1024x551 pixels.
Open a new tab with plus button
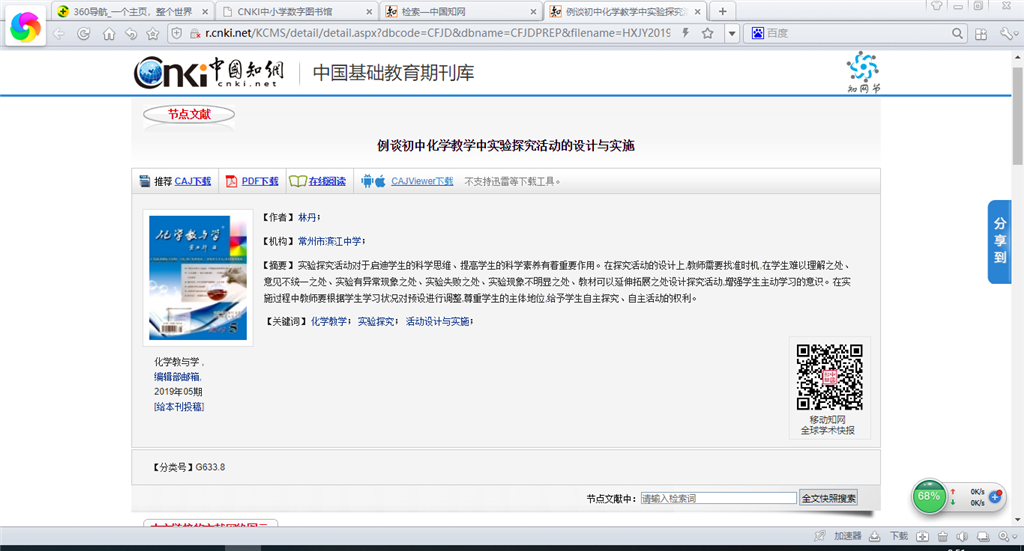tap(722, 11)
